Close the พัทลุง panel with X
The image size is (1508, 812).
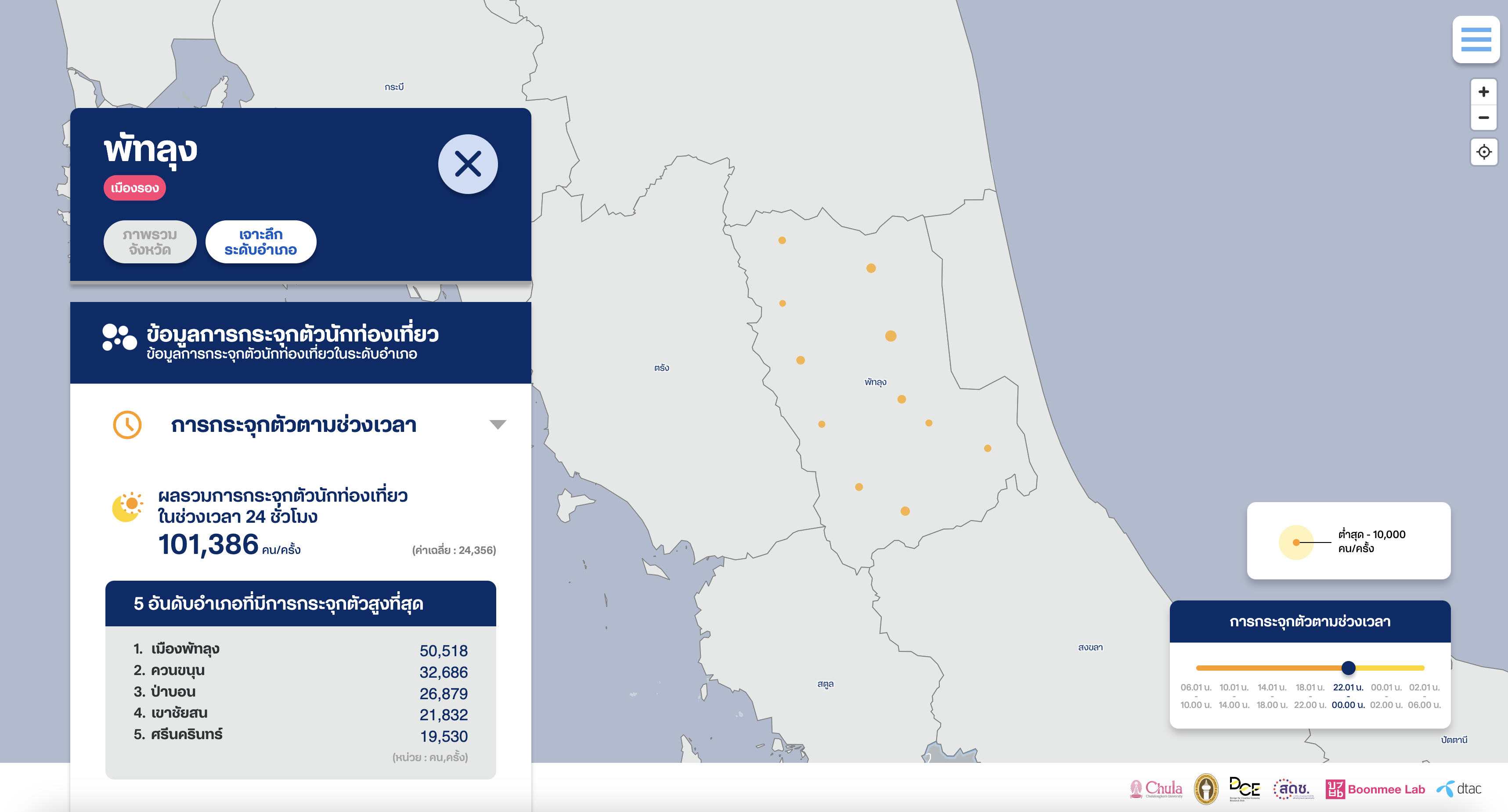point(467,165)
